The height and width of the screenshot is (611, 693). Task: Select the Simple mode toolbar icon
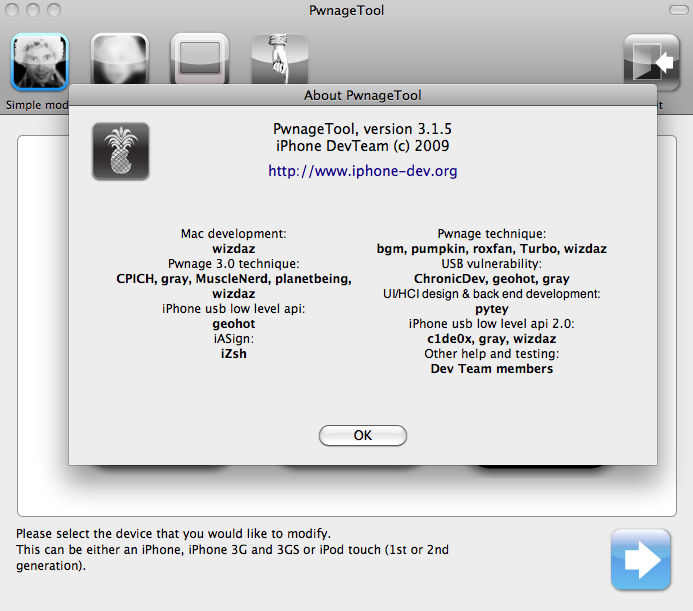tap(40, 61)
